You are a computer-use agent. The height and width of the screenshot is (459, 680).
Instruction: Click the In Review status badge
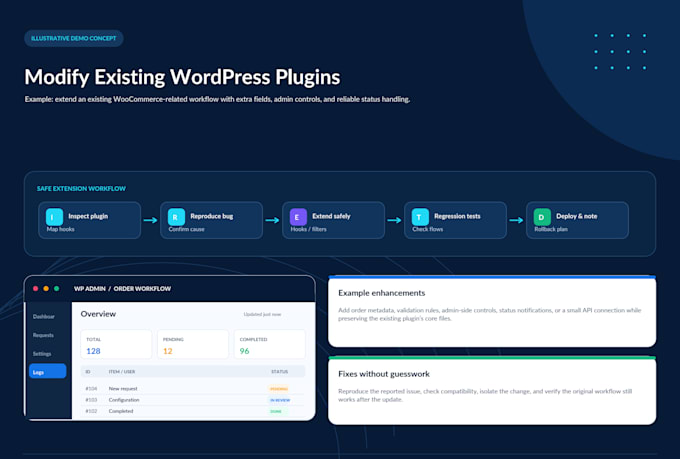click(x=280, y=400)
